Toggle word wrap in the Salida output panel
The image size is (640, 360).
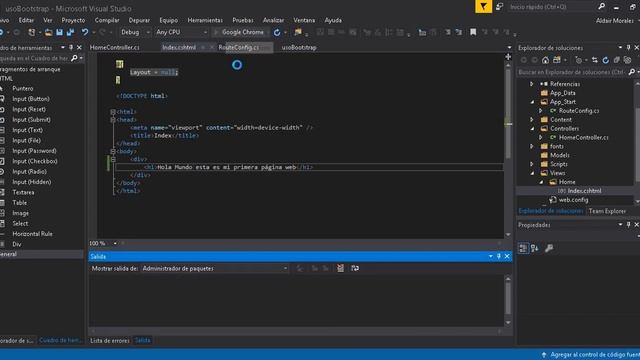point(355,268)
